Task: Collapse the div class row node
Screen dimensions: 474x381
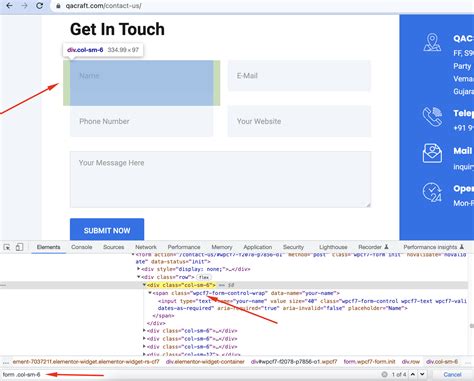Action: pyautogui.click(x=138, y=277)
